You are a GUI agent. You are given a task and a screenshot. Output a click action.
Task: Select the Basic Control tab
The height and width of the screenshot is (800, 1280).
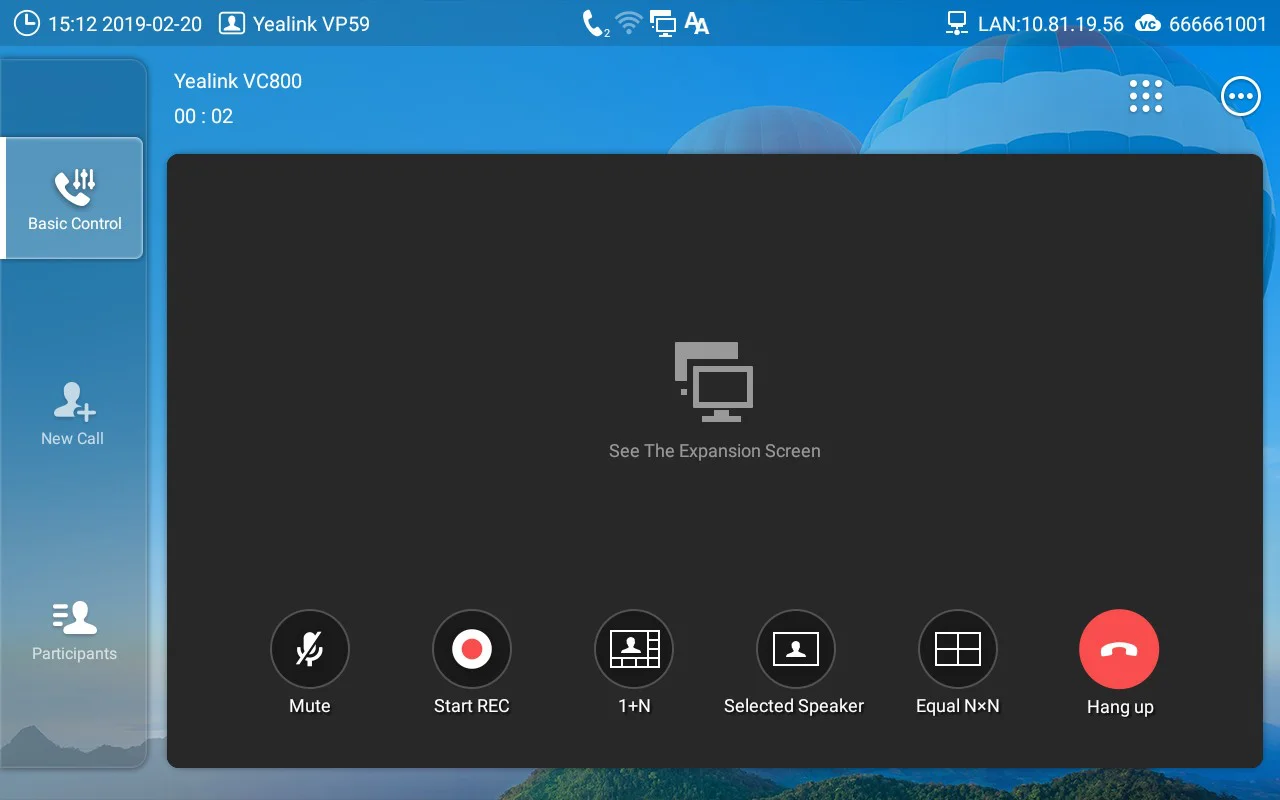pyautogui.click(x=73, y=198)
